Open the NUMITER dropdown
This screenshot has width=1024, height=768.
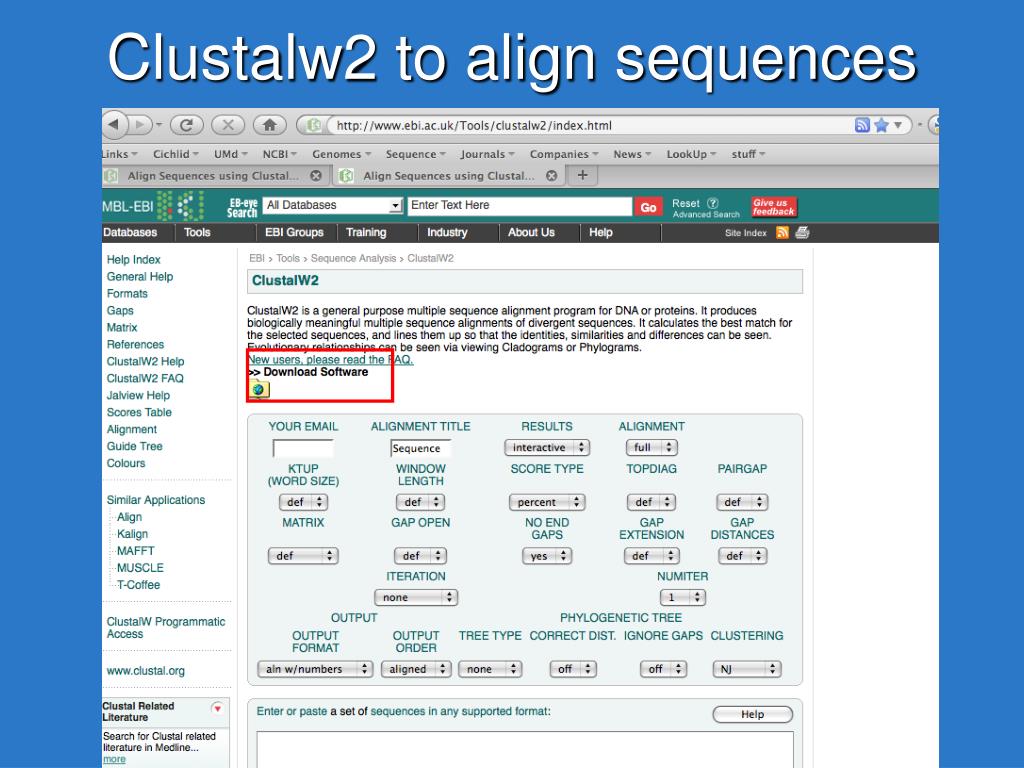click(x=683, y=598)
